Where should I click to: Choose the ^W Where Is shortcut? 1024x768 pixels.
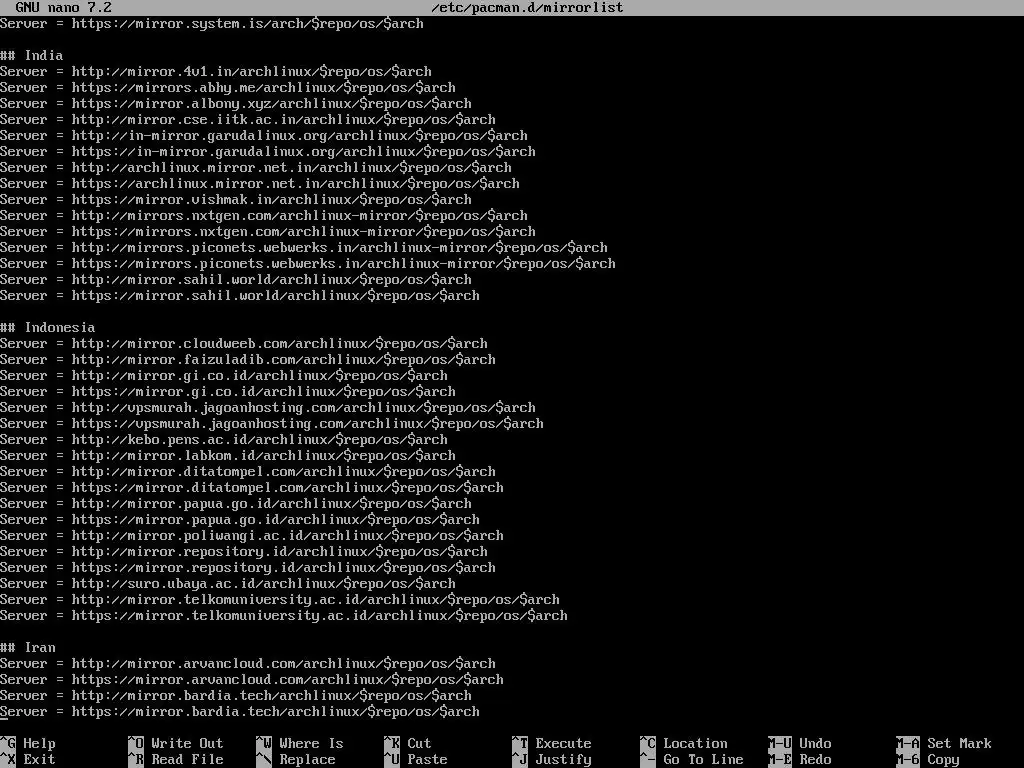pyautogui.click(x=300, y=743)
